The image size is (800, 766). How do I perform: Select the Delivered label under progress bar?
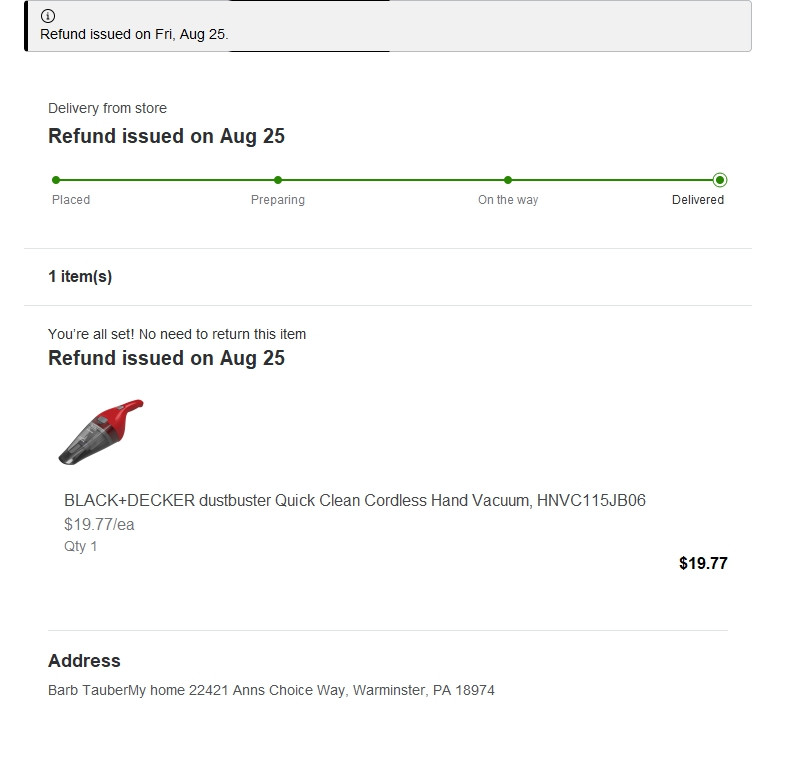[x=698, y=200]
